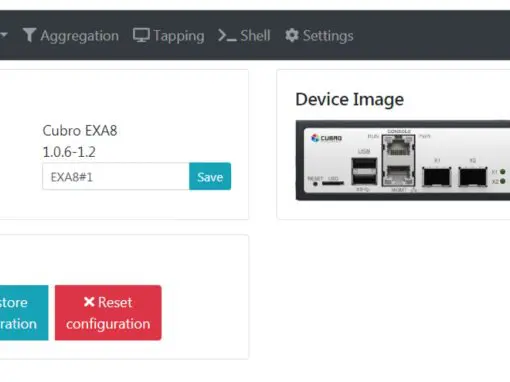Open the Aggregation menu item
The image size is (510, 382).
click(71, 35)
